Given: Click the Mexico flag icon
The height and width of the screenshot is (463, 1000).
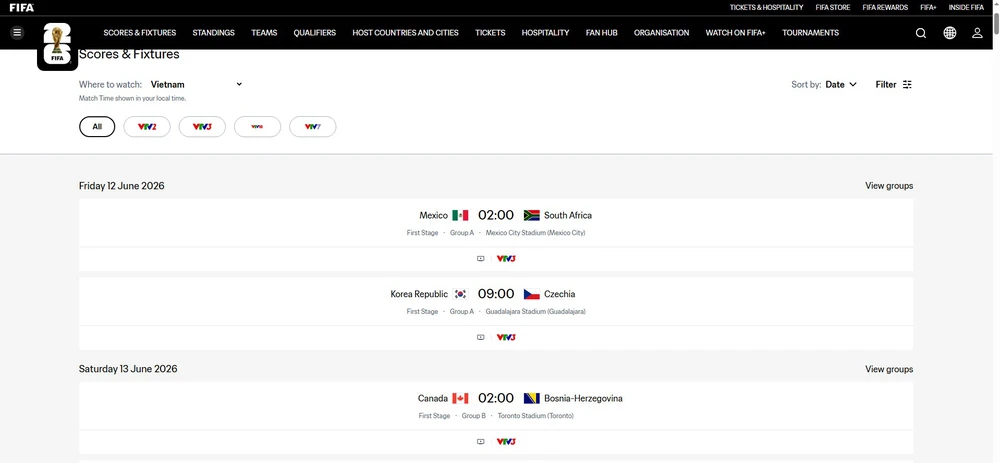Looking at the screenshot, I should click(x=460, y=215).
